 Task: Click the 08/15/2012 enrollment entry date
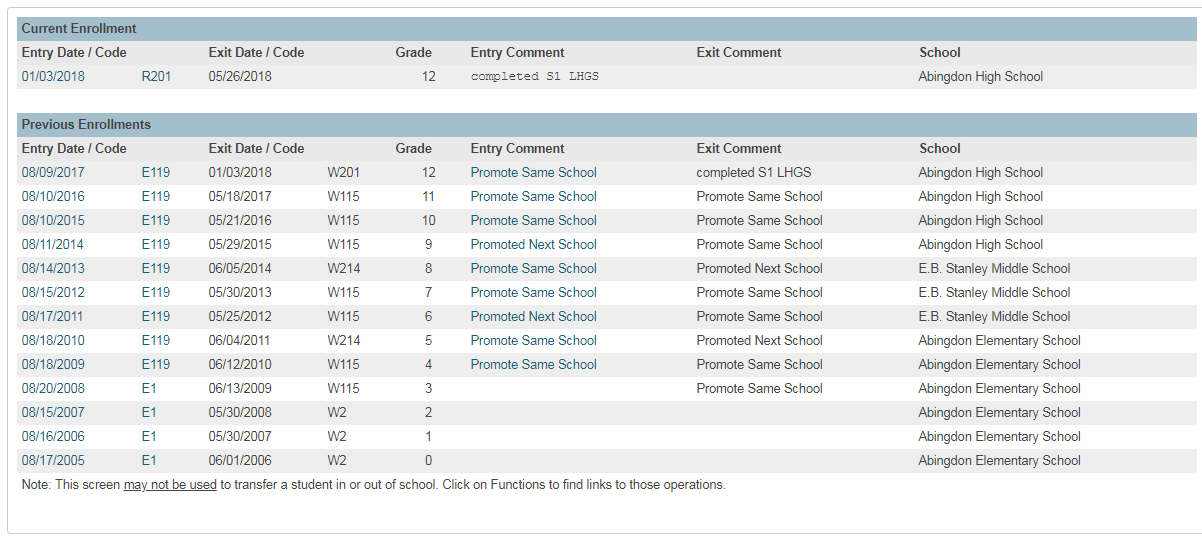point(53,292)
